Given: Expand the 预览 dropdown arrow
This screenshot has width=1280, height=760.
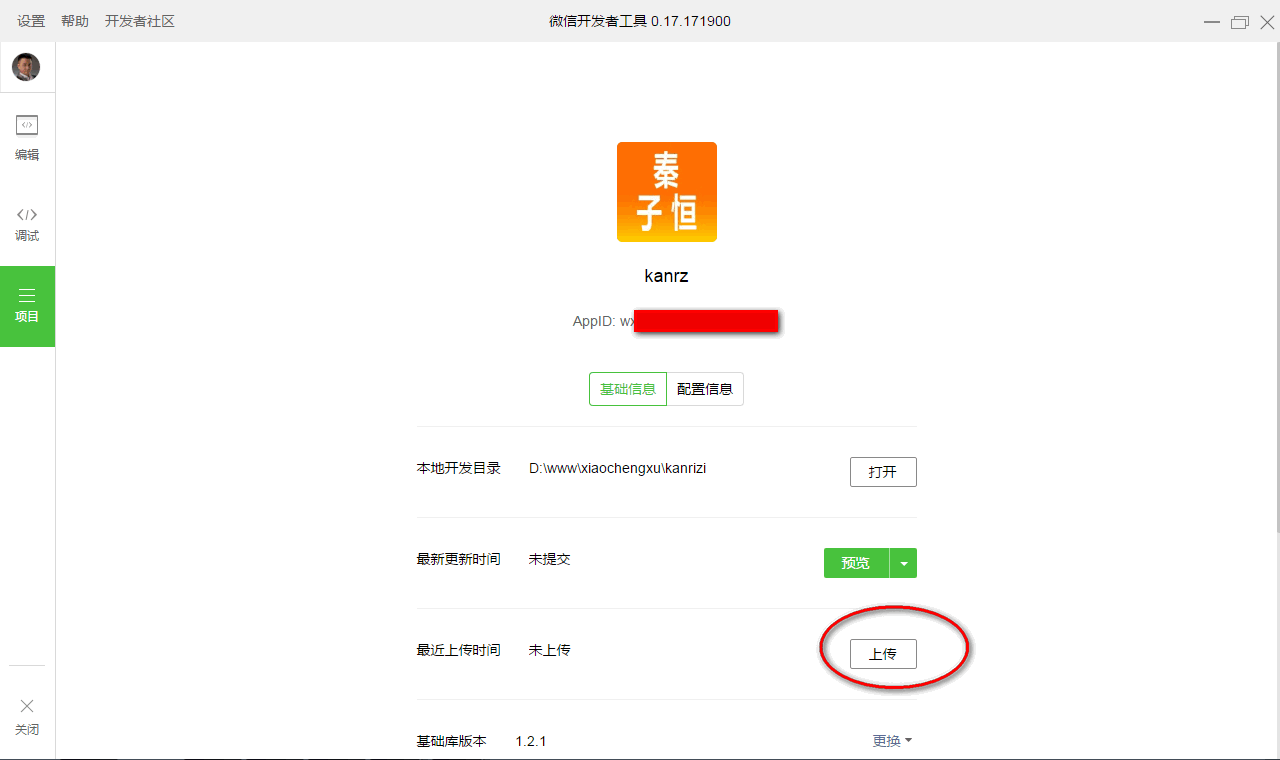Looking at the screenshot, I should coord(904,563).
